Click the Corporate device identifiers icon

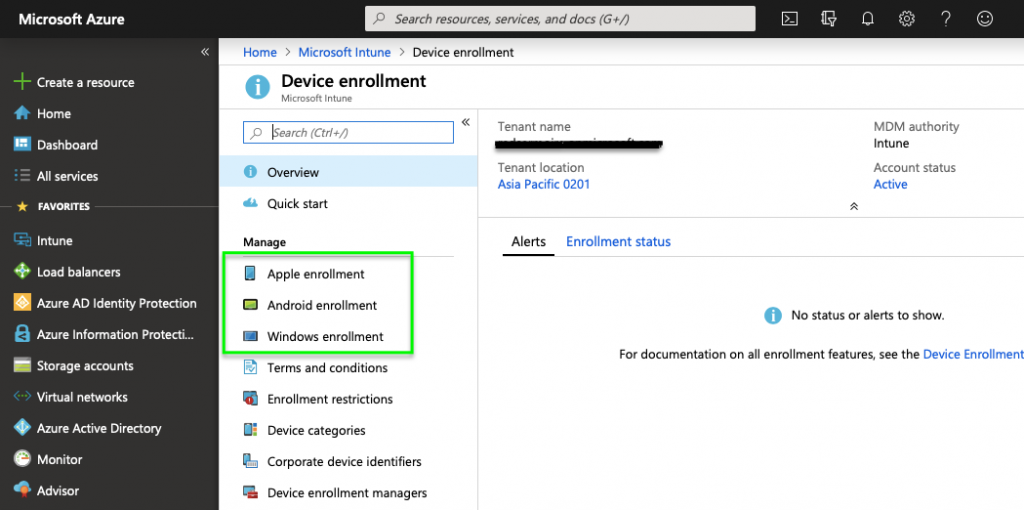tap(250, 462)
